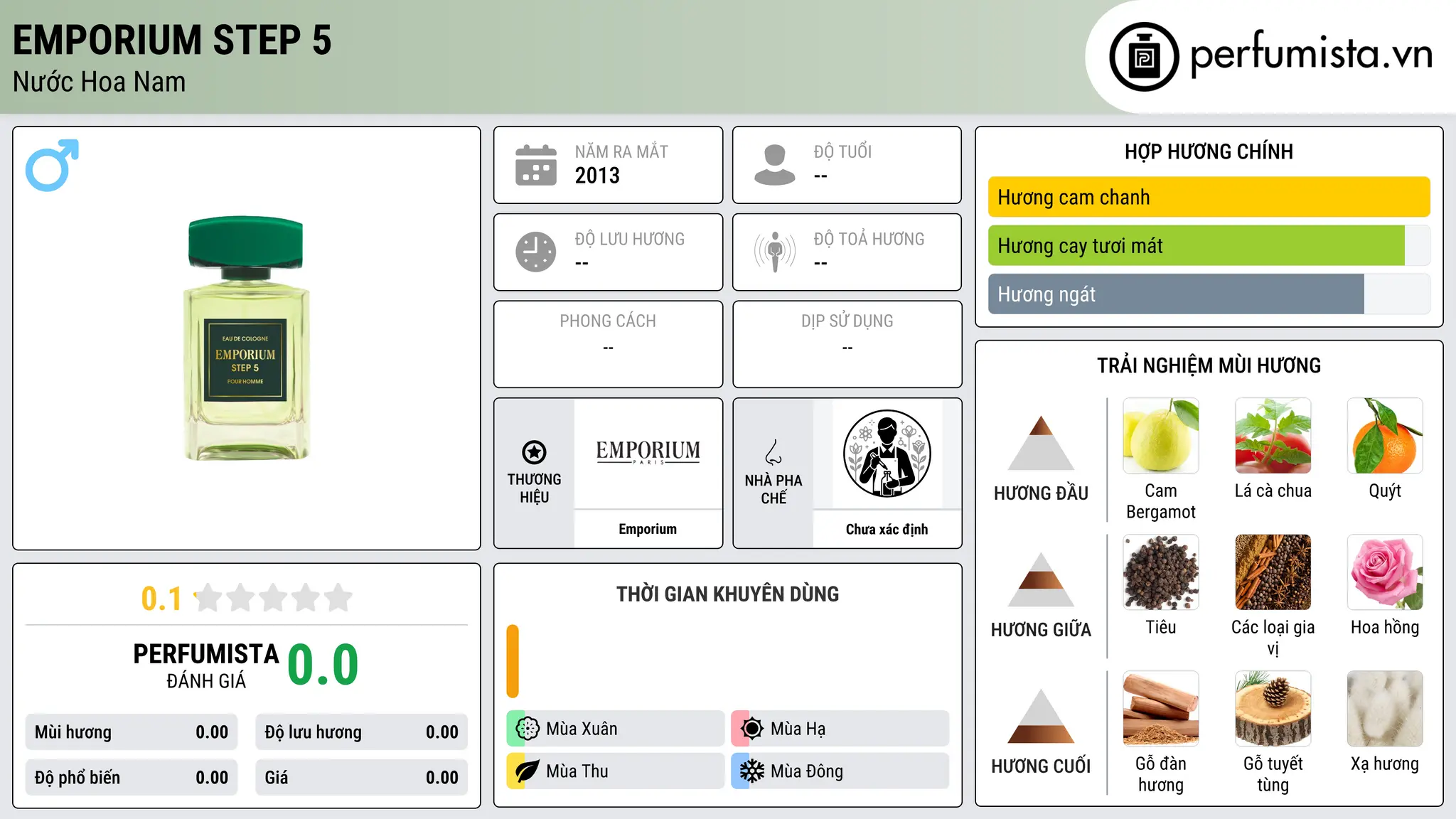Open the Các loại gia vị note image

[x=1273, y=572]
